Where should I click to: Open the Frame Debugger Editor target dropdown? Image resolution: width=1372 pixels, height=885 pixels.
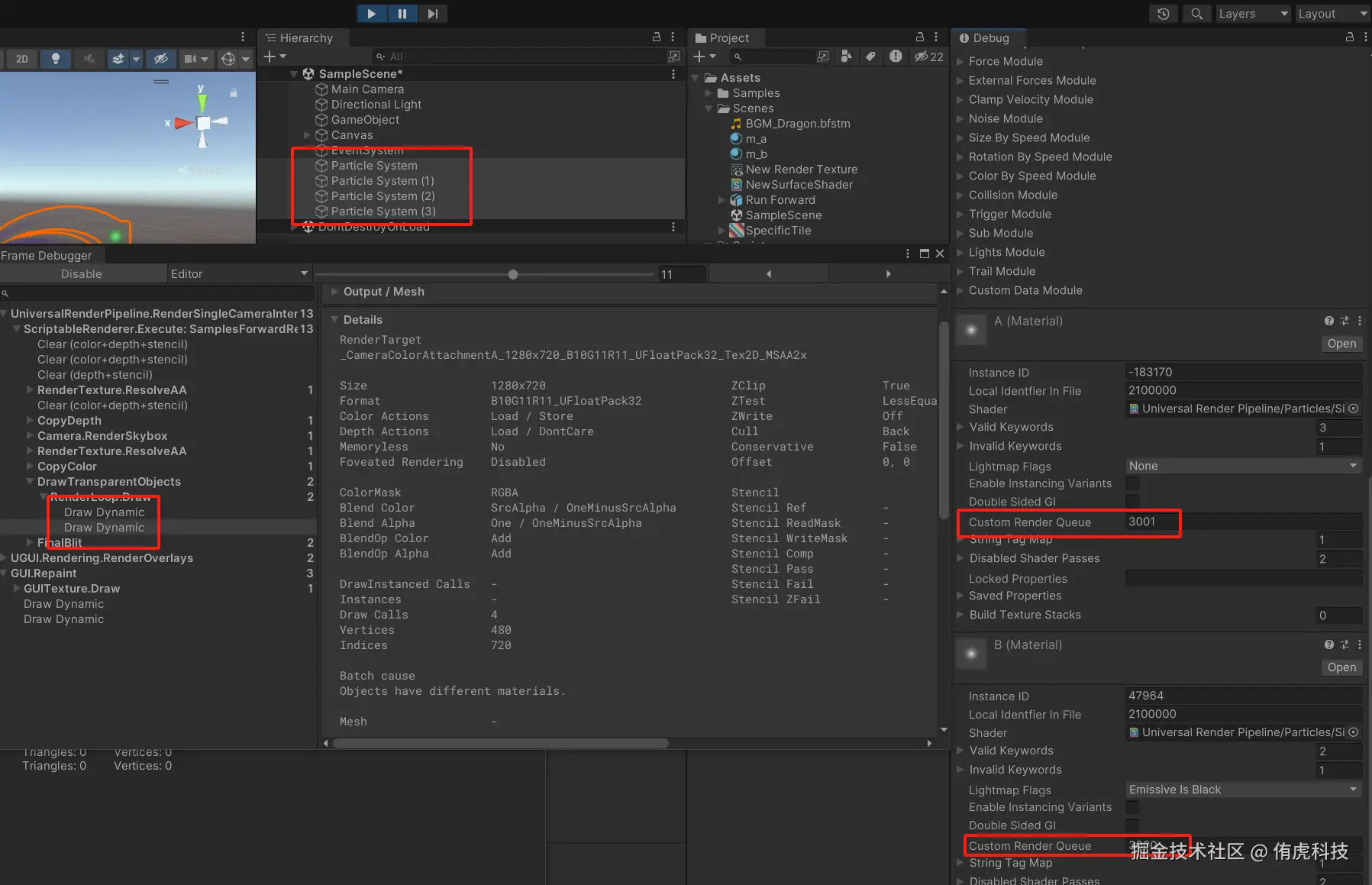click(x=240, y=274)
